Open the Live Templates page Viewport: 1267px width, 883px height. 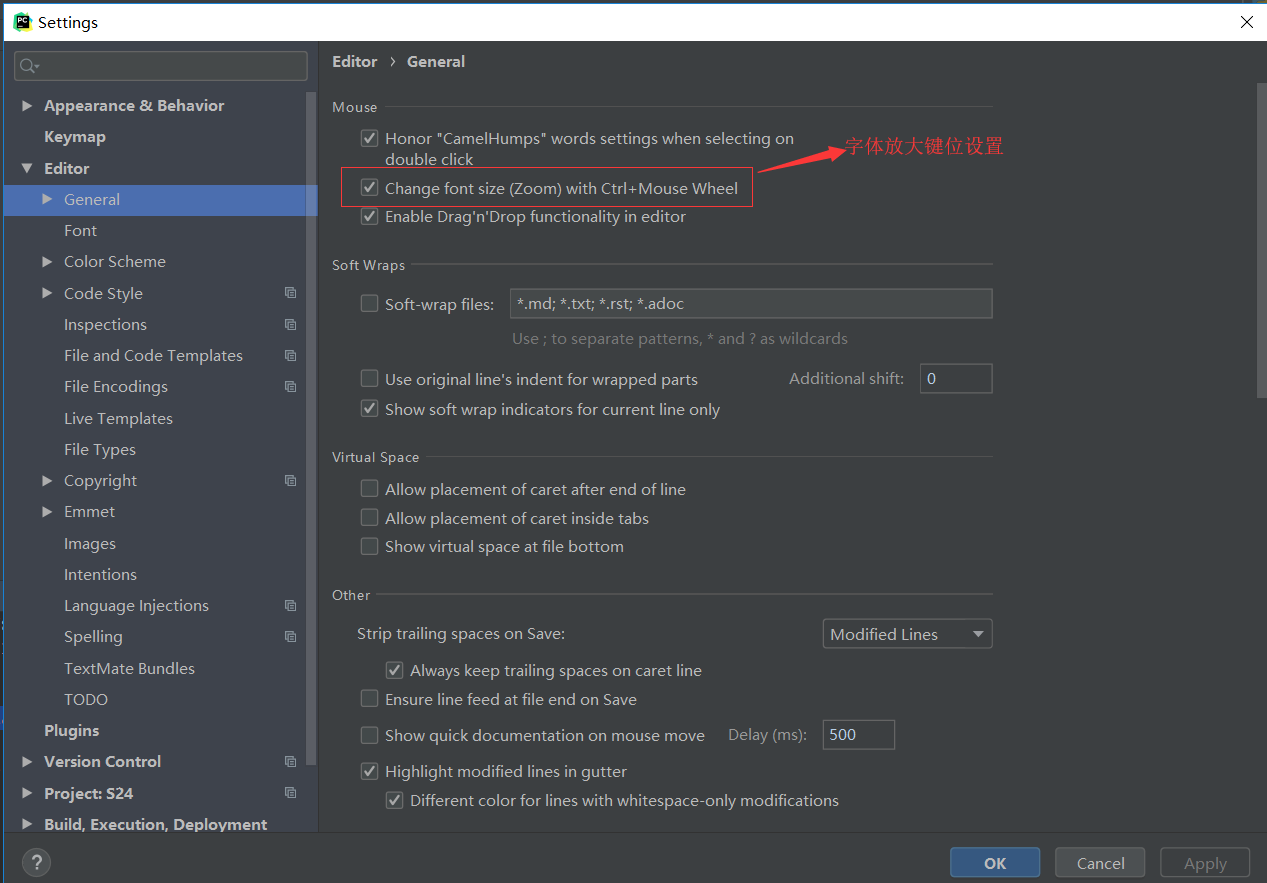pyautogui.click(x=118, y=418)
